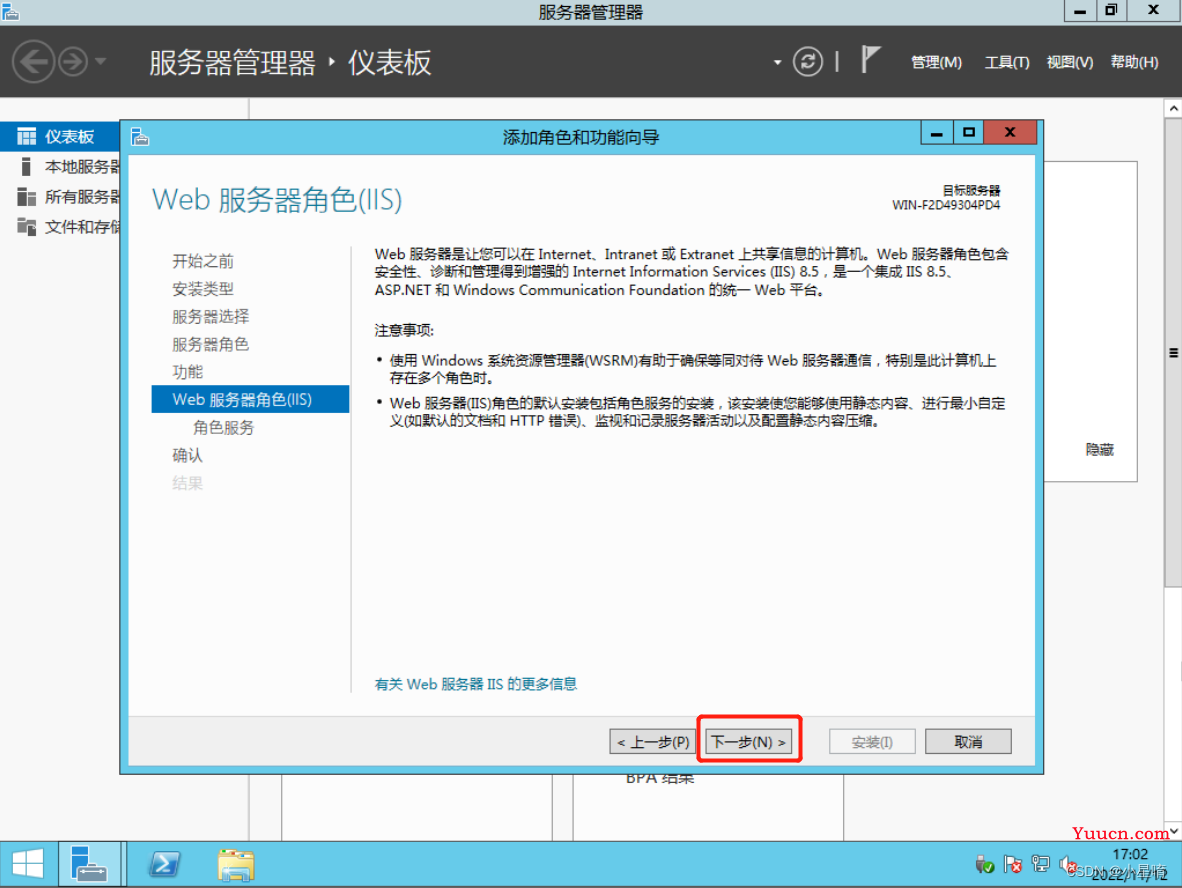Close the add roles wizard window
Viewport: 1182px width, 888px height.
pos(1010,133)
